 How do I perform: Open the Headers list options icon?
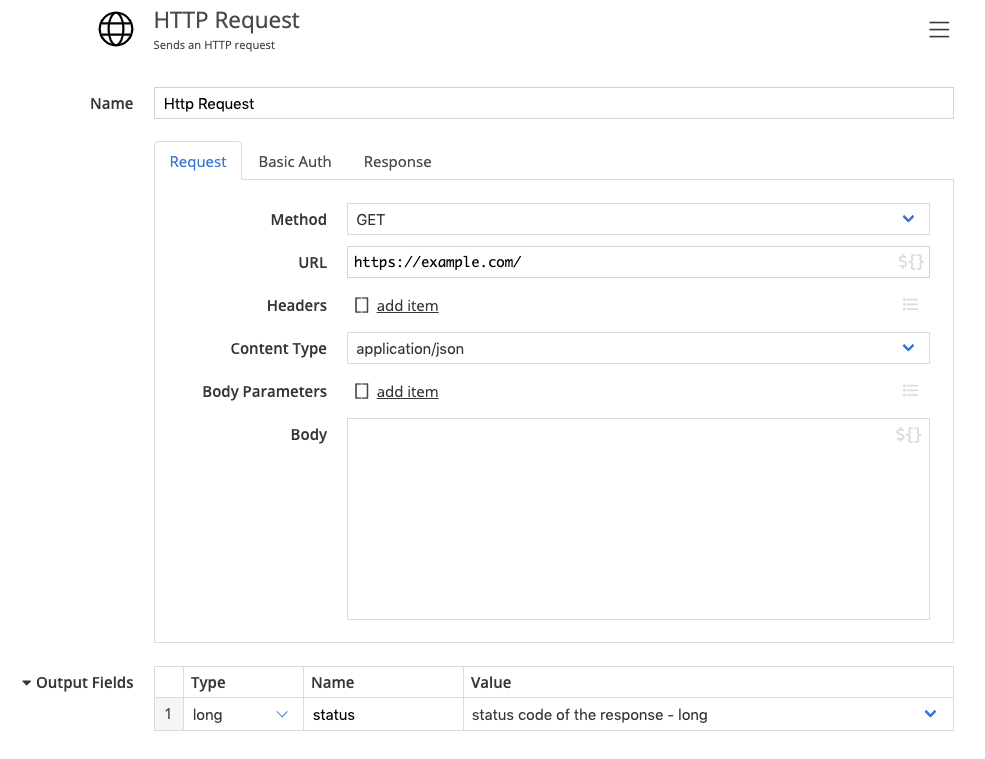click(910, 305)
